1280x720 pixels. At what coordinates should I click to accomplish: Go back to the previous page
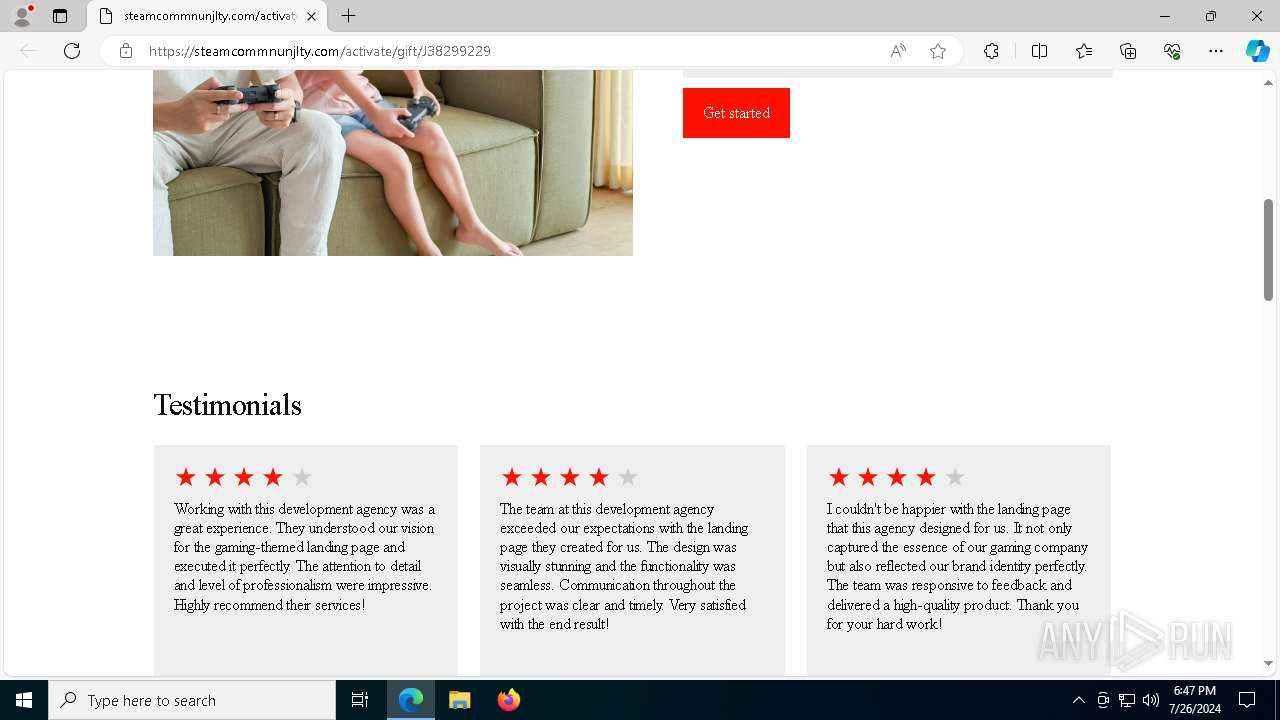28,51
